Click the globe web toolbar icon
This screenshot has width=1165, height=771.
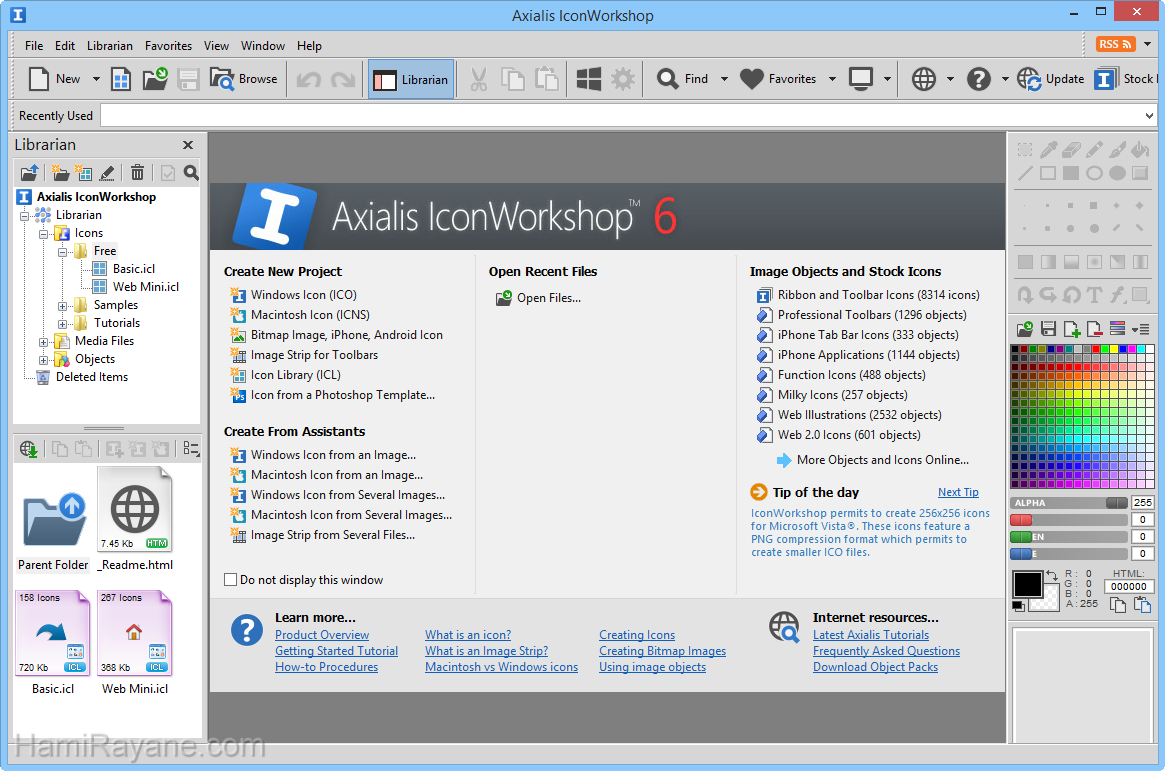(x=924, y=79)
